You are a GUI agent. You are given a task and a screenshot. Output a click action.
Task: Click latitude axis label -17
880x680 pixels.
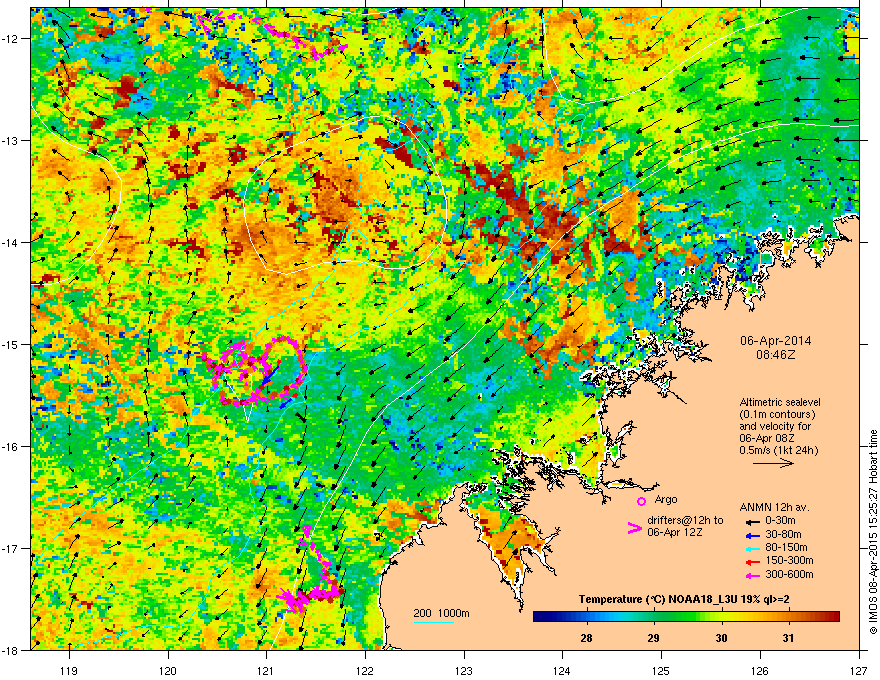click(x=10, y=548)
